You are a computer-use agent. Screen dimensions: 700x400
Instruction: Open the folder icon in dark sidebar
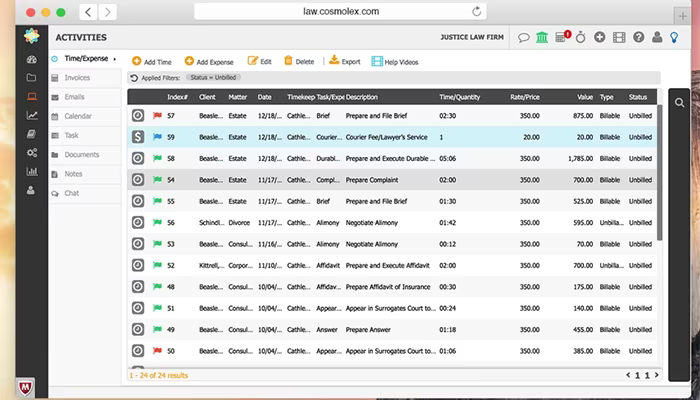pyautogui.click(x=31, y=78)
